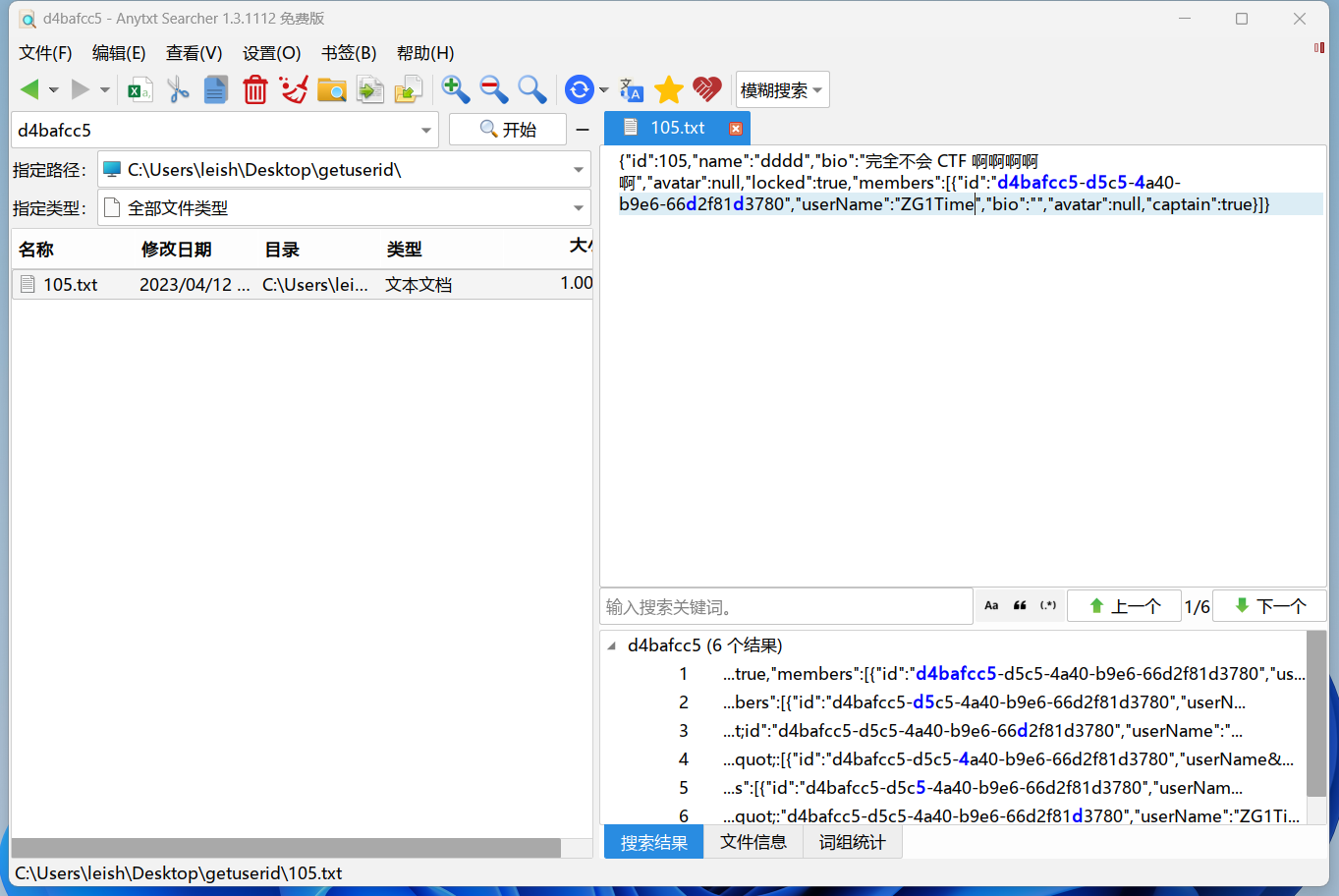This screenshot has height=896, width=1339.
Task: Click the Excel export icon
Action: coord(139,90)
